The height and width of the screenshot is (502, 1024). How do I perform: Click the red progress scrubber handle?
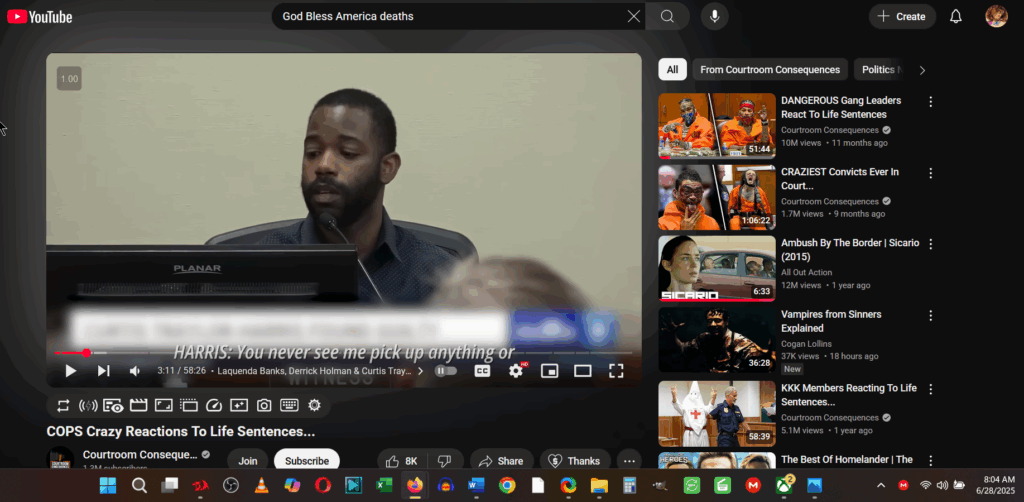[86, 353]
